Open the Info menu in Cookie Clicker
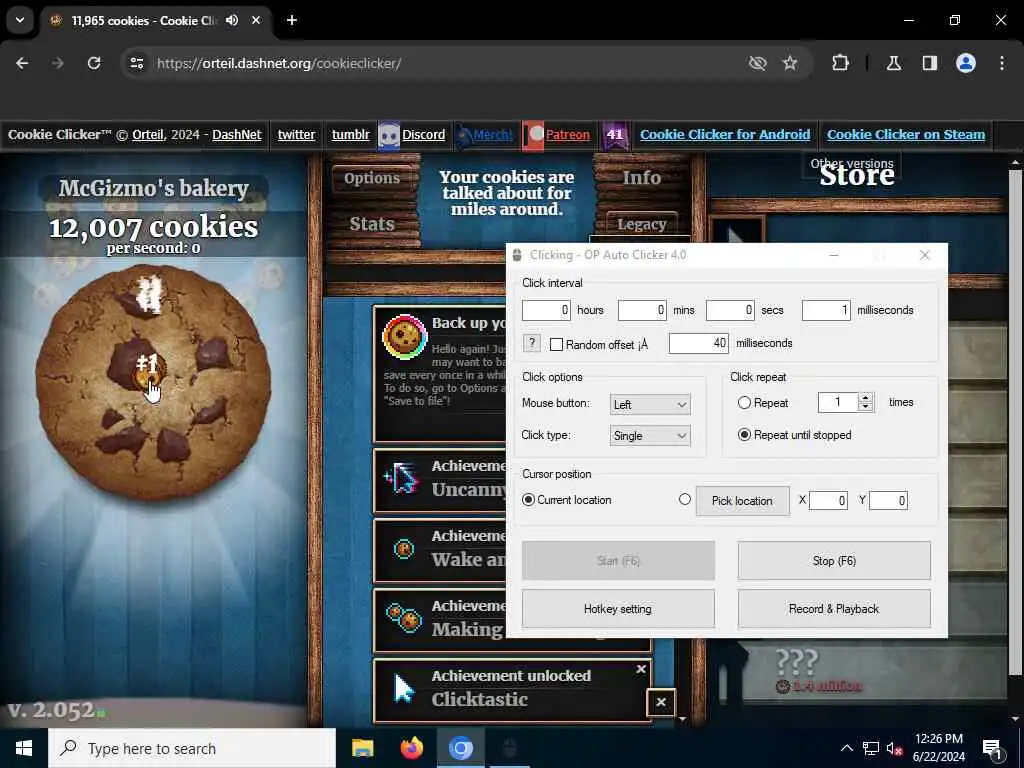This screenshot has width=1024, height=768. pyautogui.click(x=641, y=178)
